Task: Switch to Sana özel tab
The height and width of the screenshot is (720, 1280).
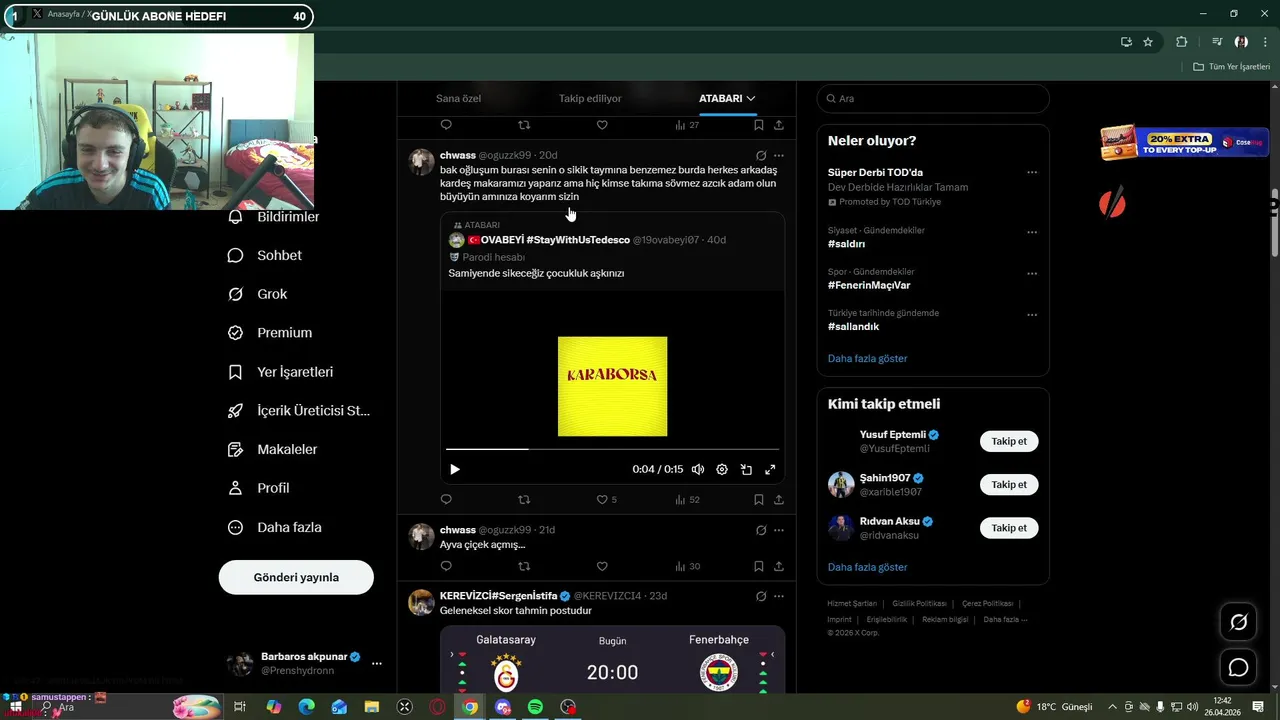Action: (458, 98)
